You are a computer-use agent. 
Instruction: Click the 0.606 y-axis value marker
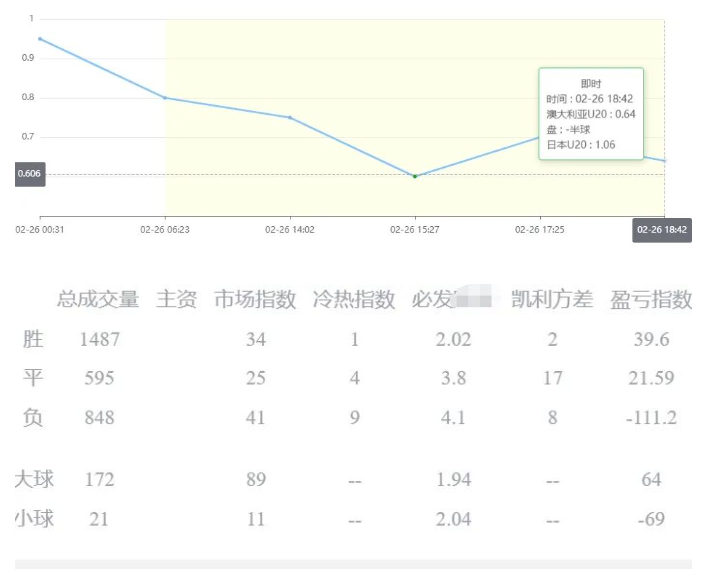click(x=30, y=174)
